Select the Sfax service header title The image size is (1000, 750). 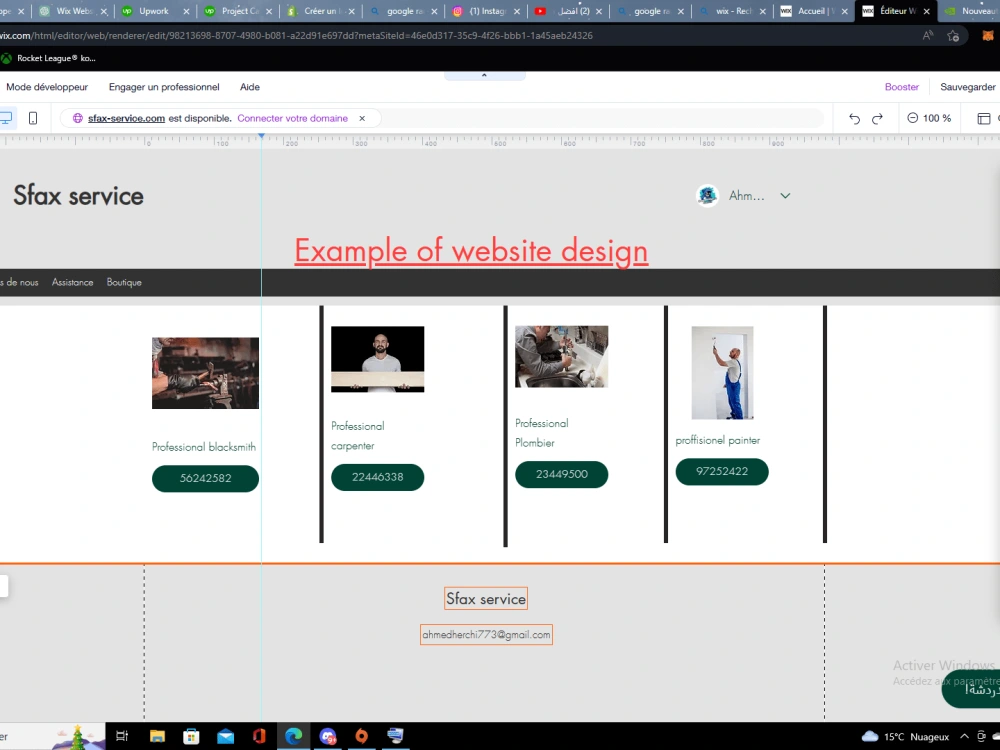[78, 195]
